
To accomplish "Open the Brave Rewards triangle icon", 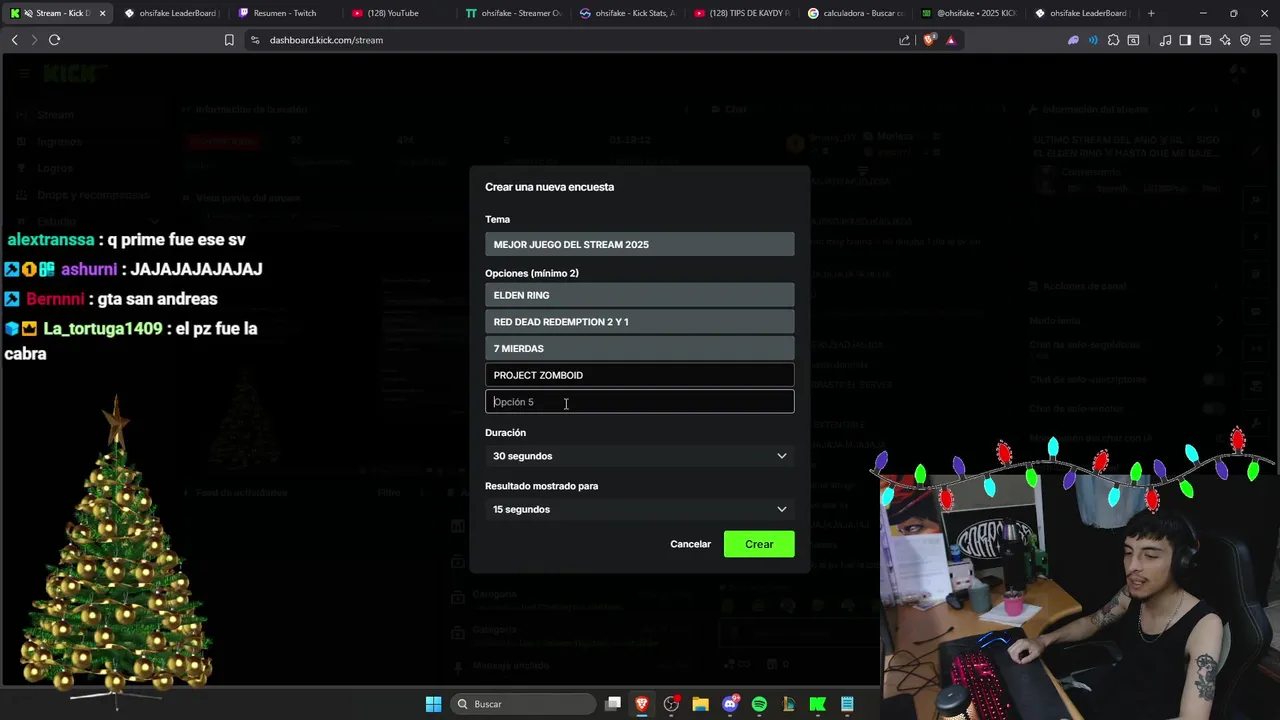I will click(951, 40).
